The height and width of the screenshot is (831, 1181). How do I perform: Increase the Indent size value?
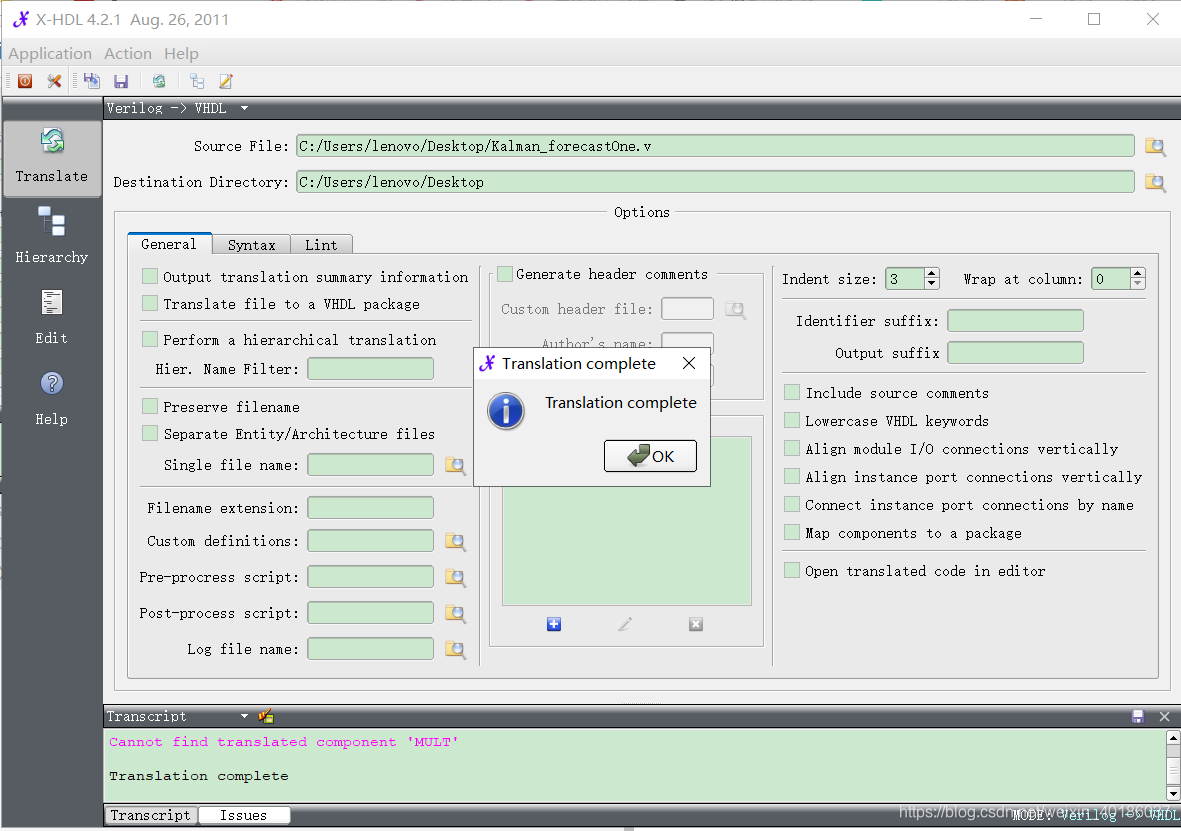click(x=932, y=273)
